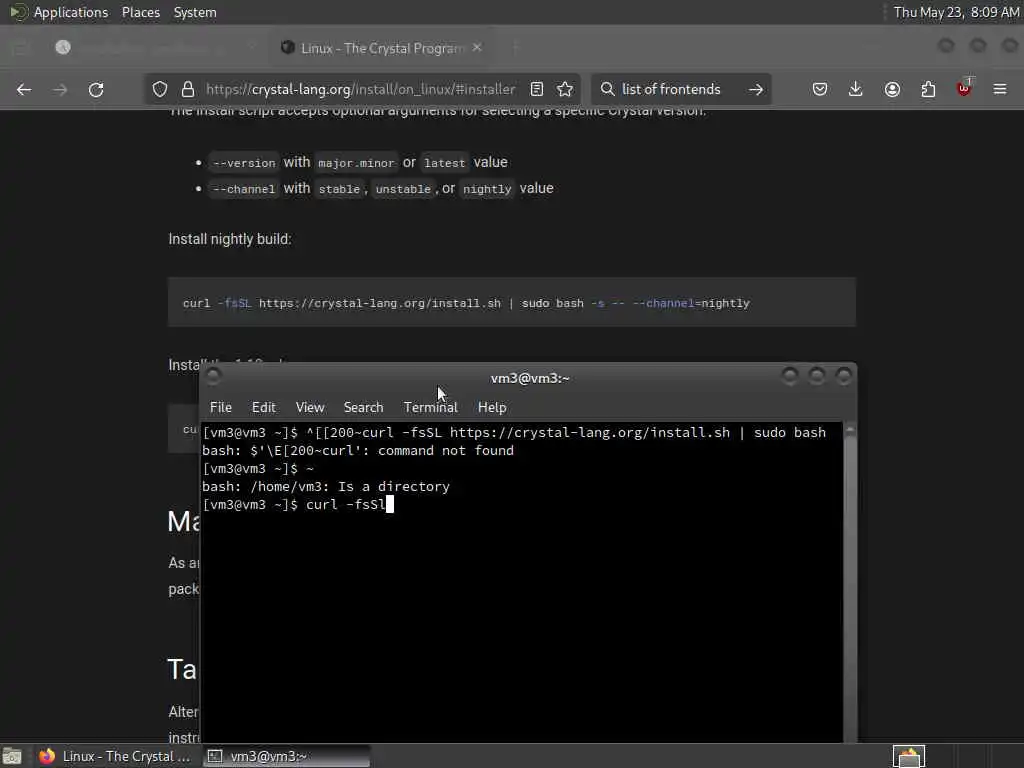Viewport: 1024px width, 768px height.
Task: Click the '--version' code text
Action: click(x=244, y=163)
